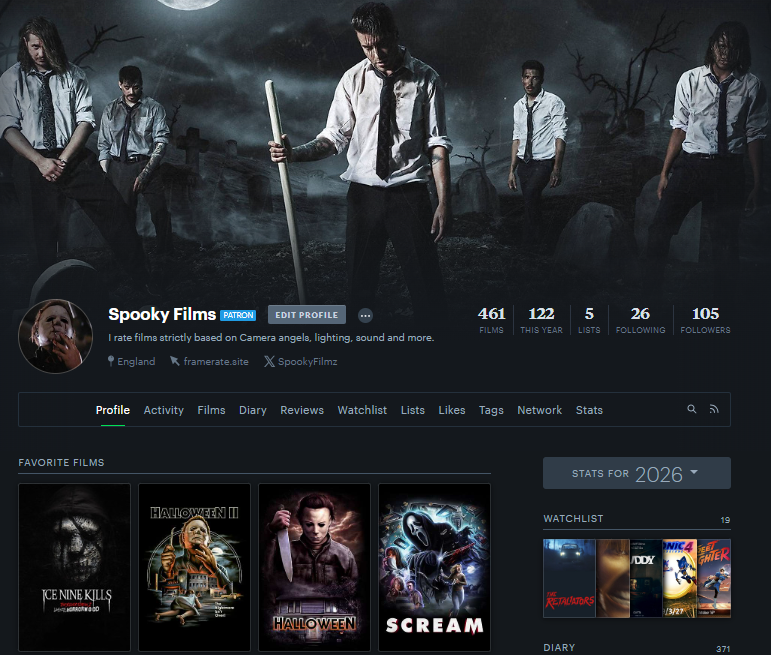Open the Reviews tab
This screenshot has height=655, width=771.
(302, 410)
